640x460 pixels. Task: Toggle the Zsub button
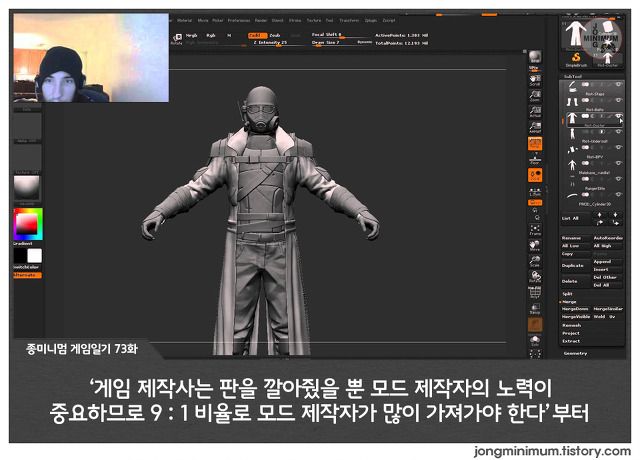[275, 36]
